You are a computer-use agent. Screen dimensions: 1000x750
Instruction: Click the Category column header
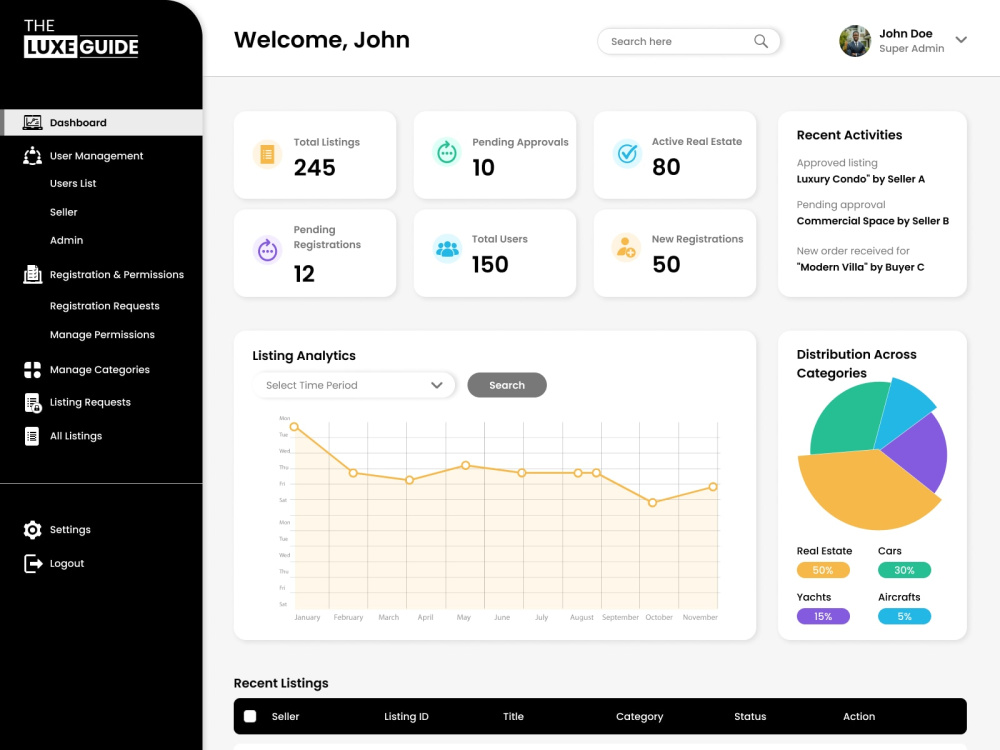(640, 717)
